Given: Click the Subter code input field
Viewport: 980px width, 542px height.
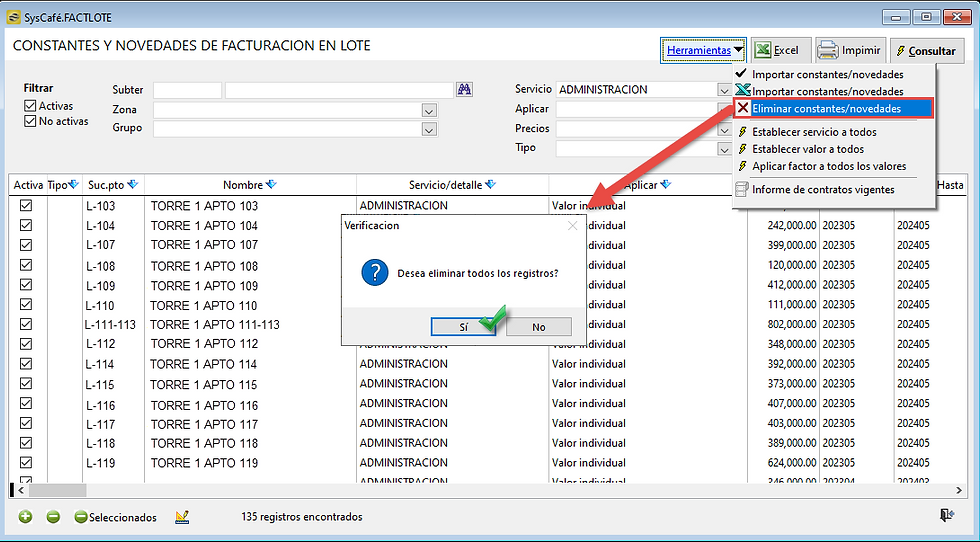Looking at the screenshot, I should (188, 90).
